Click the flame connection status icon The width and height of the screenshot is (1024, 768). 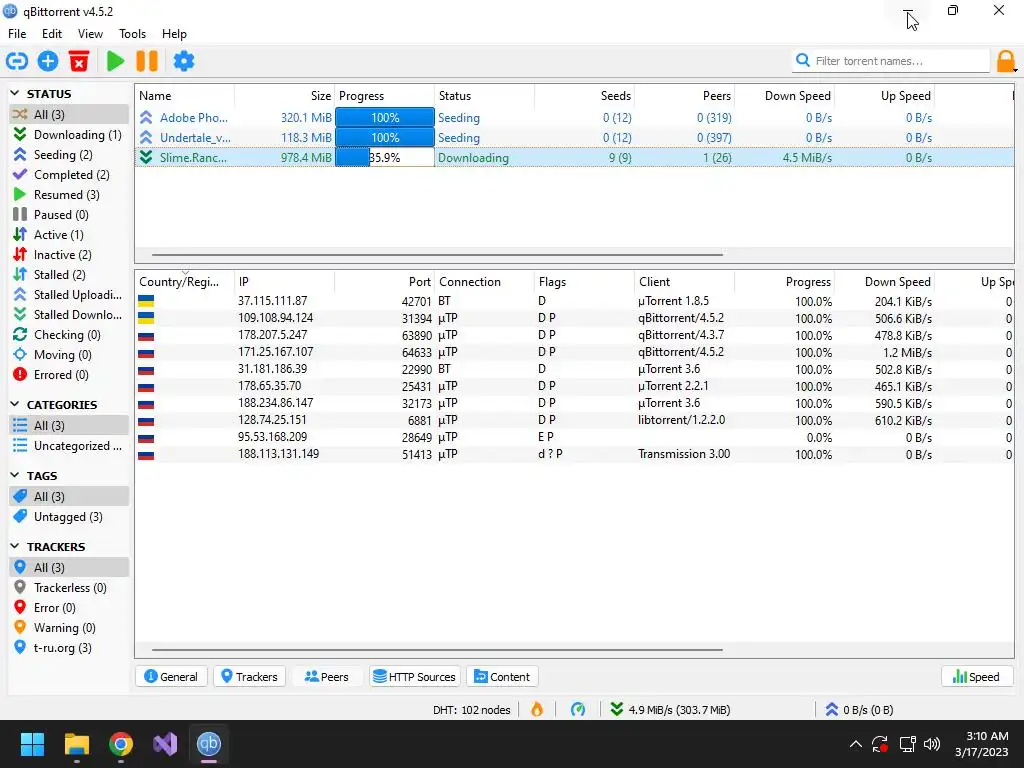(x=537, y=709)
